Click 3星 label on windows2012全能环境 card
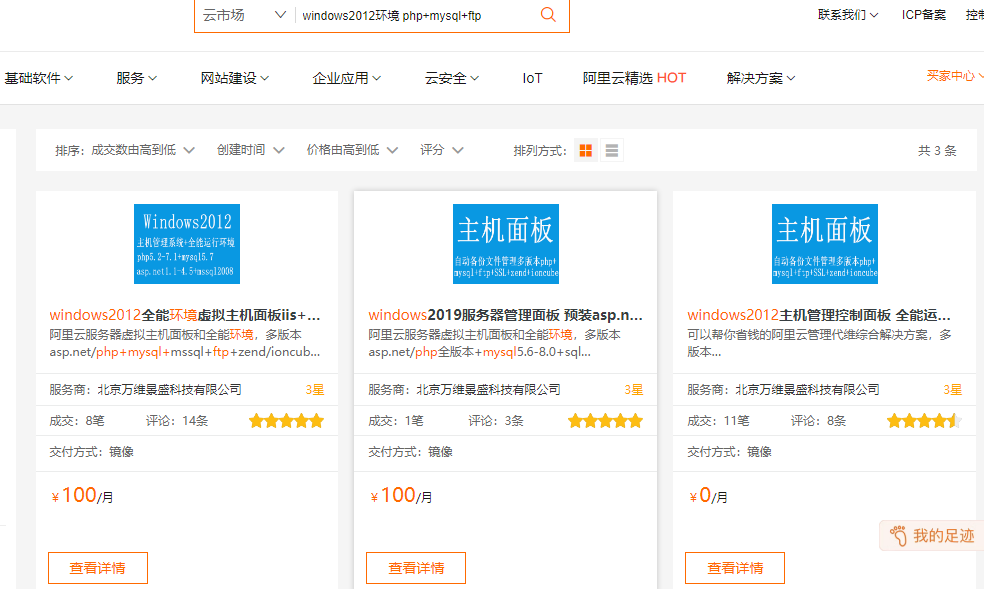The height and width of the screenshot is (589, 984). pos(314,390)
